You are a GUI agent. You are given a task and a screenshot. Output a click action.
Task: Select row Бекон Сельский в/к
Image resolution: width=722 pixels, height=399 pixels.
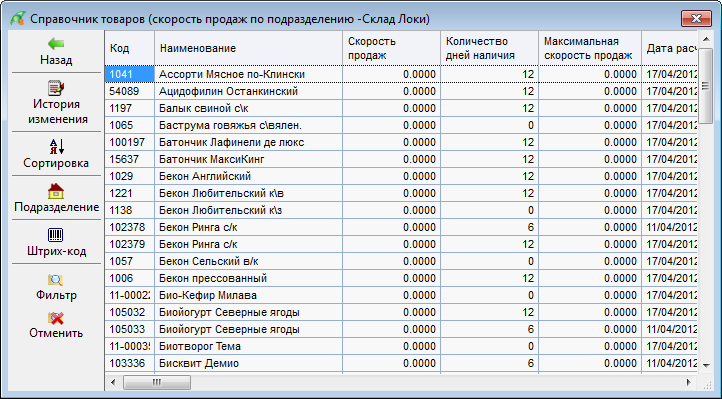tap(402, 261)
